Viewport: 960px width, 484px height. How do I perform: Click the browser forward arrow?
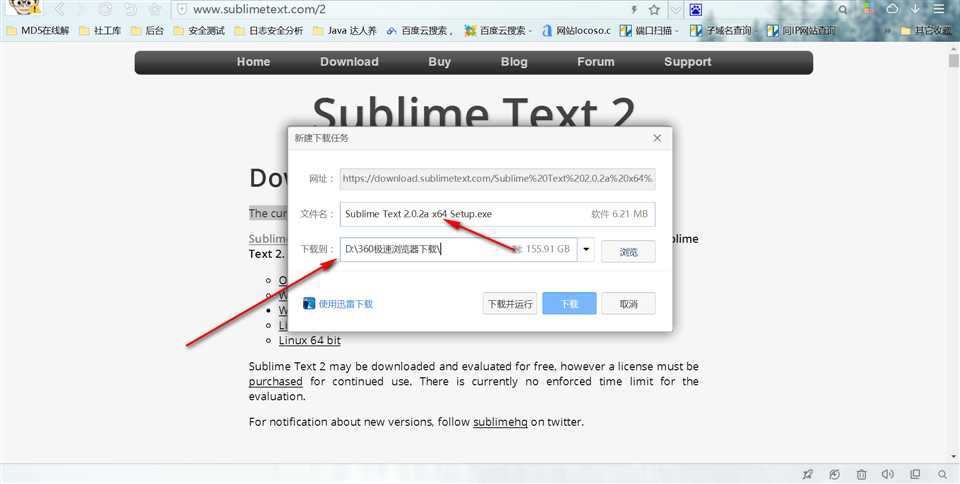pos(81,9)
